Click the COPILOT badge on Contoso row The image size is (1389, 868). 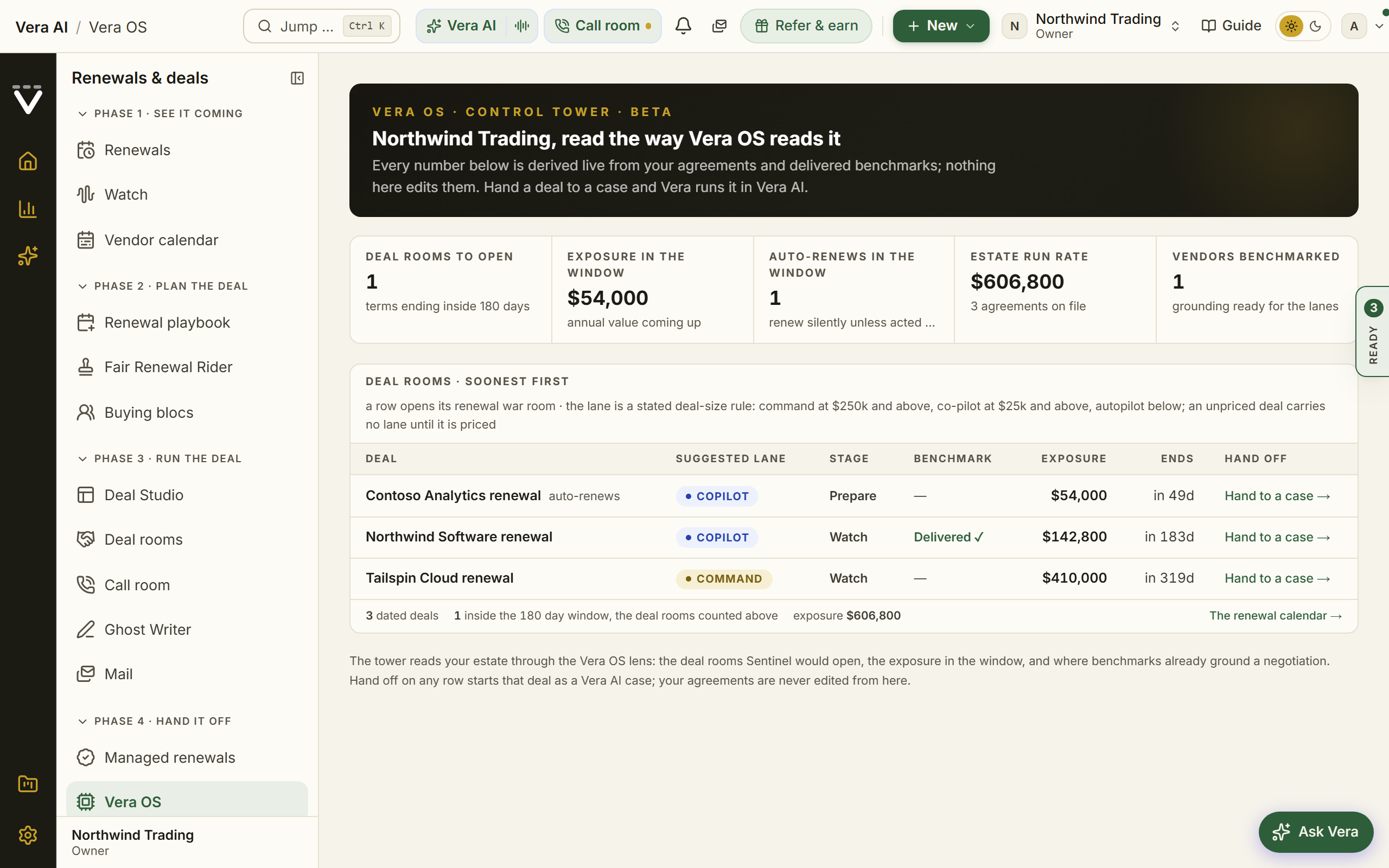pos(717,496)
